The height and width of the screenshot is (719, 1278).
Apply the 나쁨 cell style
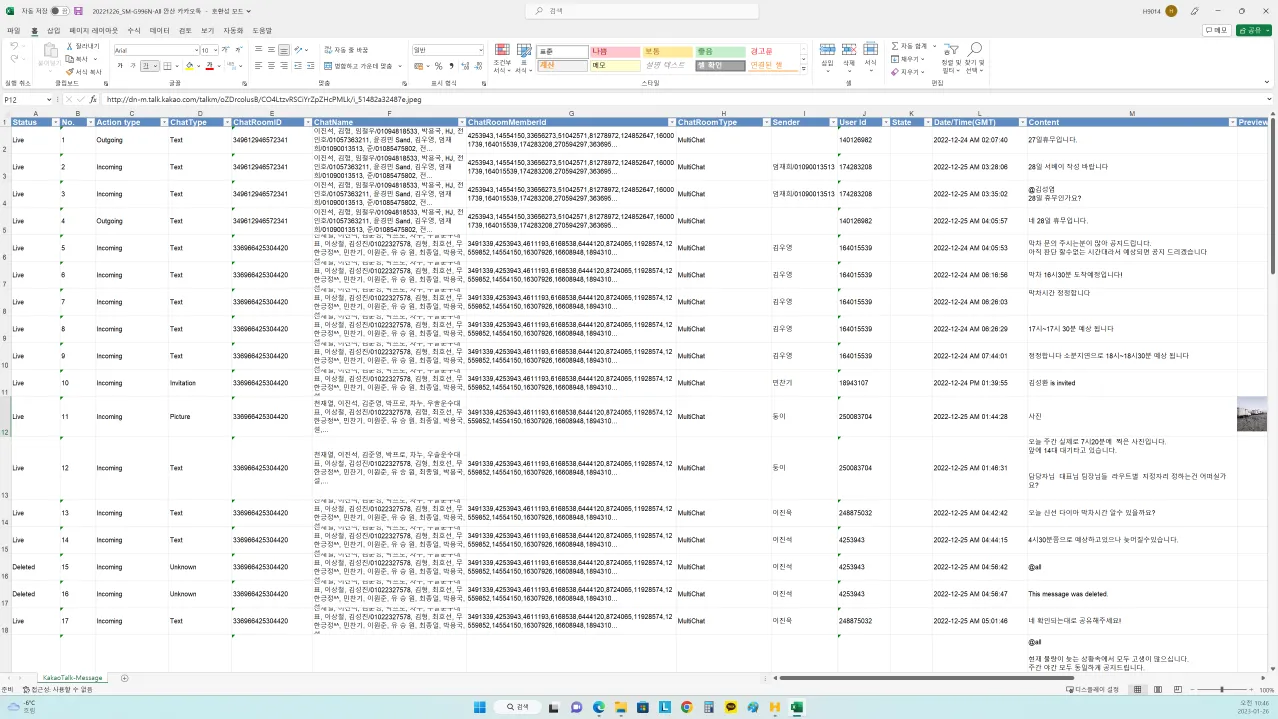tap(613, 51)
